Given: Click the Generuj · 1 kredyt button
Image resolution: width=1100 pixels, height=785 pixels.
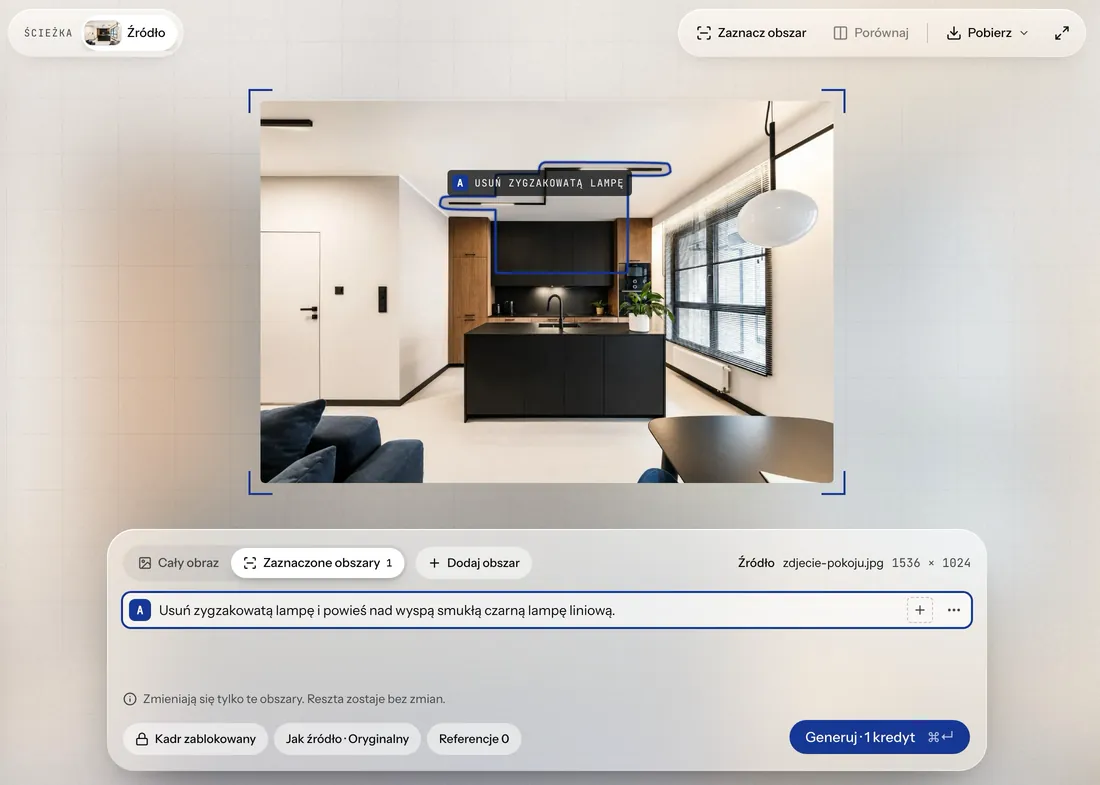Looking at the screenshot, I should coord(880,737).
